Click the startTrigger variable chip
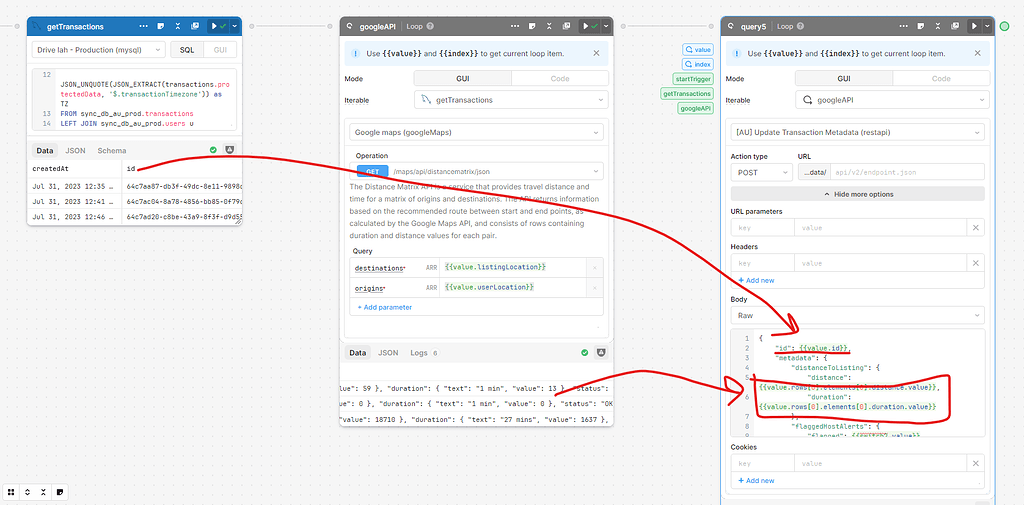This screenshot has width=1024, height=505. (692, 78)
